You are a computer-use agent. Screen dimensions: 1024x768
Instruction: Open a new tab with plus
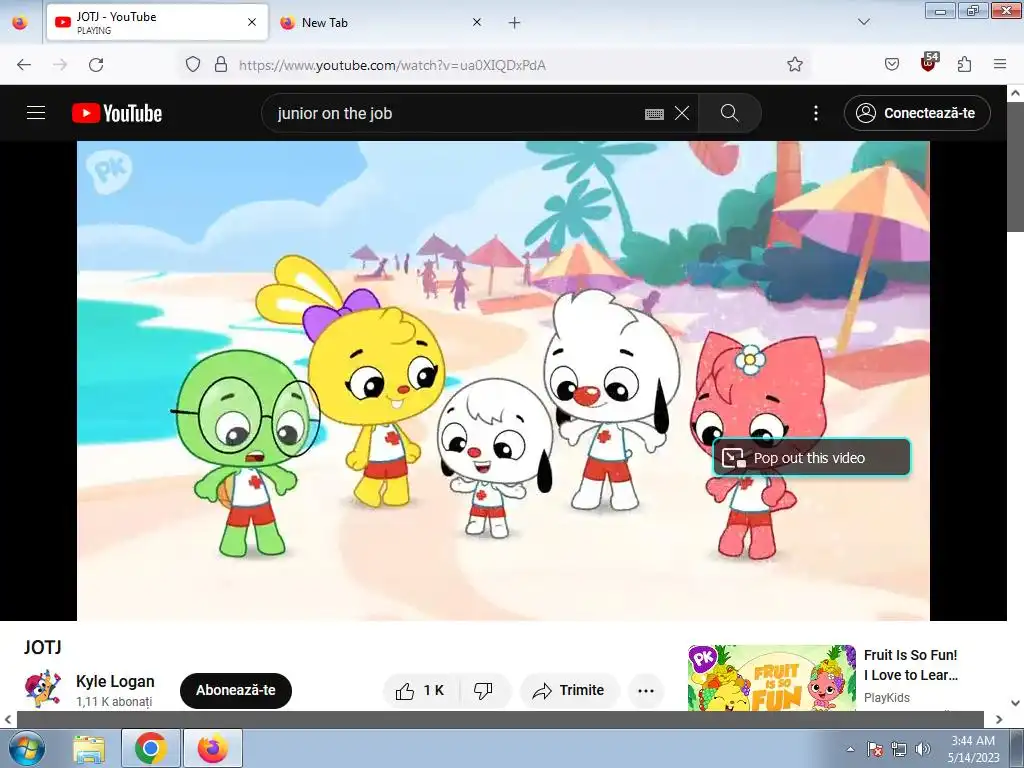515,23
